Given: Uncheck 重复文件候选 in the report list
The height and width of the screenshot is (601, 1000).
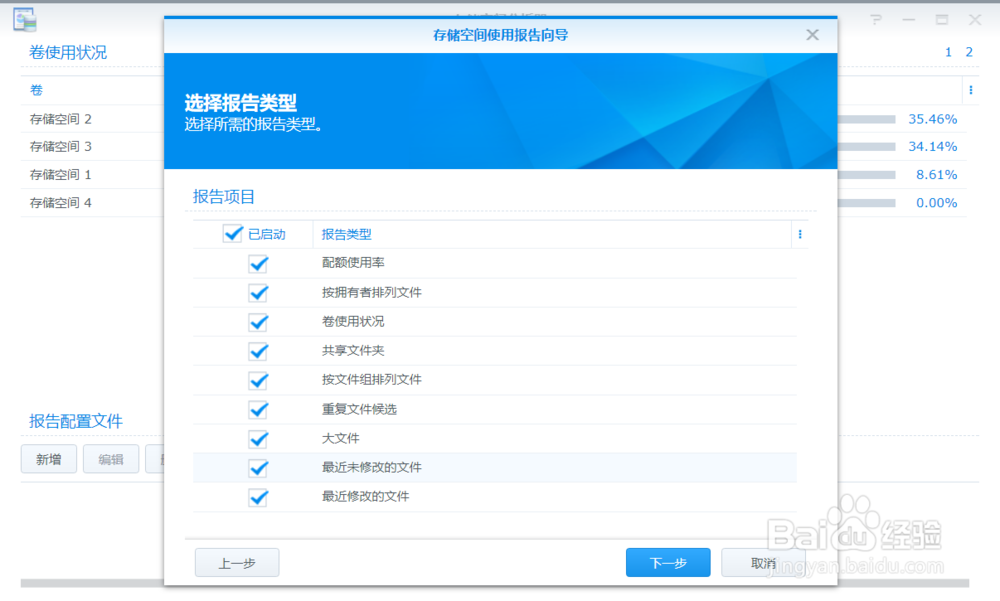Looking at the screenshot, I should [258, 410].
